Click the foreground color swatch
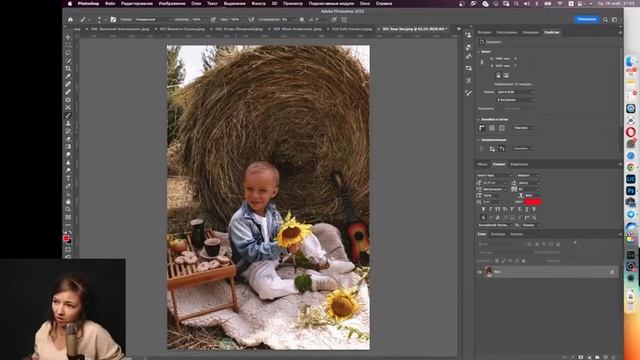 coord(66,238)
